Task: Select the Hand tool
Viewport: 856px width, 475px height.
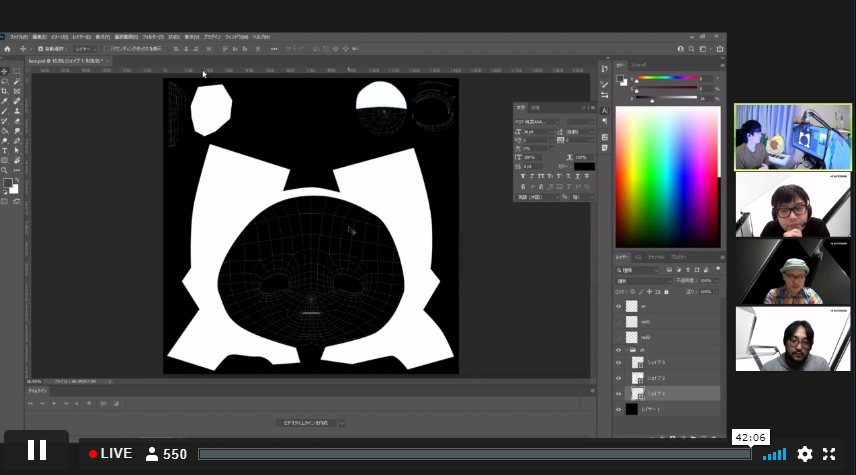Action: click(x=17, y=161)
